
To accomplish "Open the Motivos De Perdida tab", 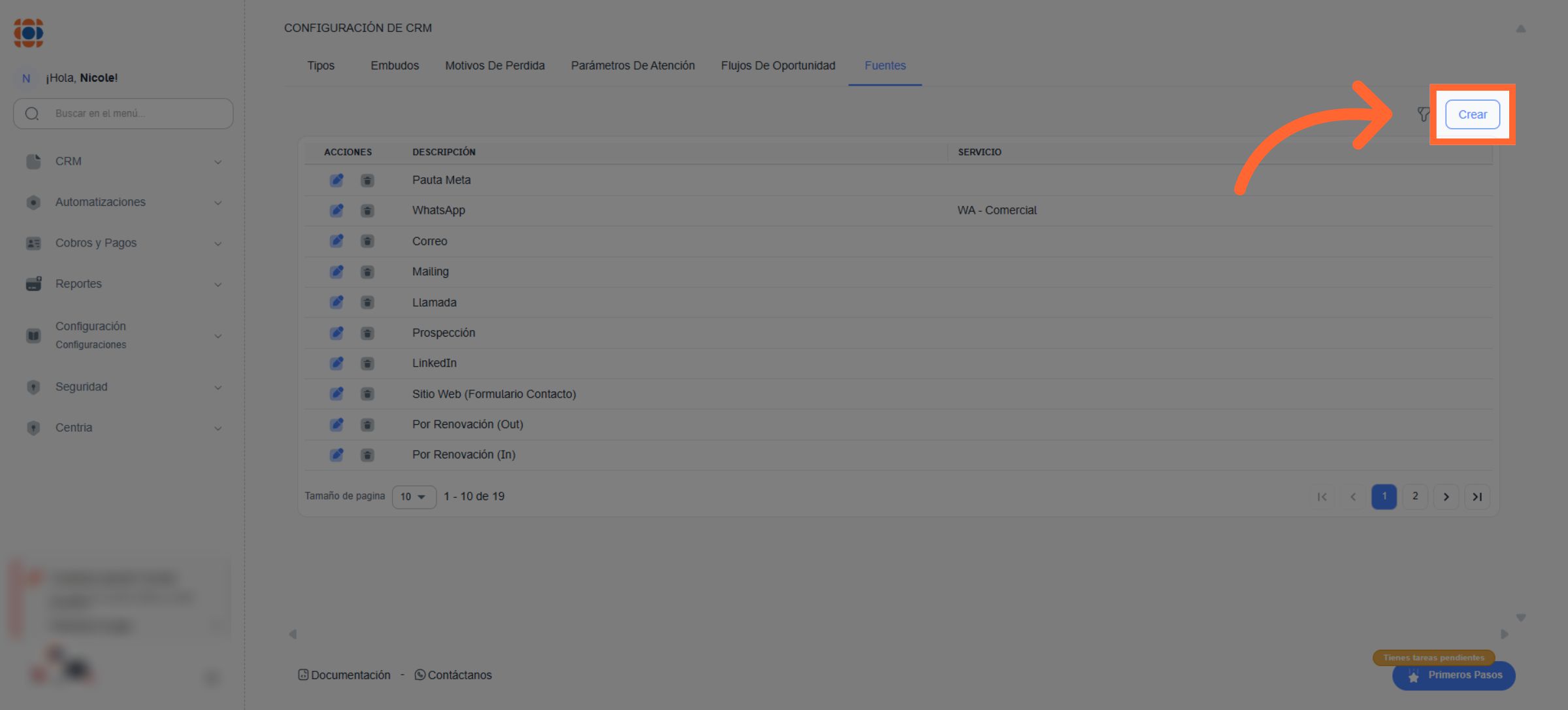I will tap(495, 65).
